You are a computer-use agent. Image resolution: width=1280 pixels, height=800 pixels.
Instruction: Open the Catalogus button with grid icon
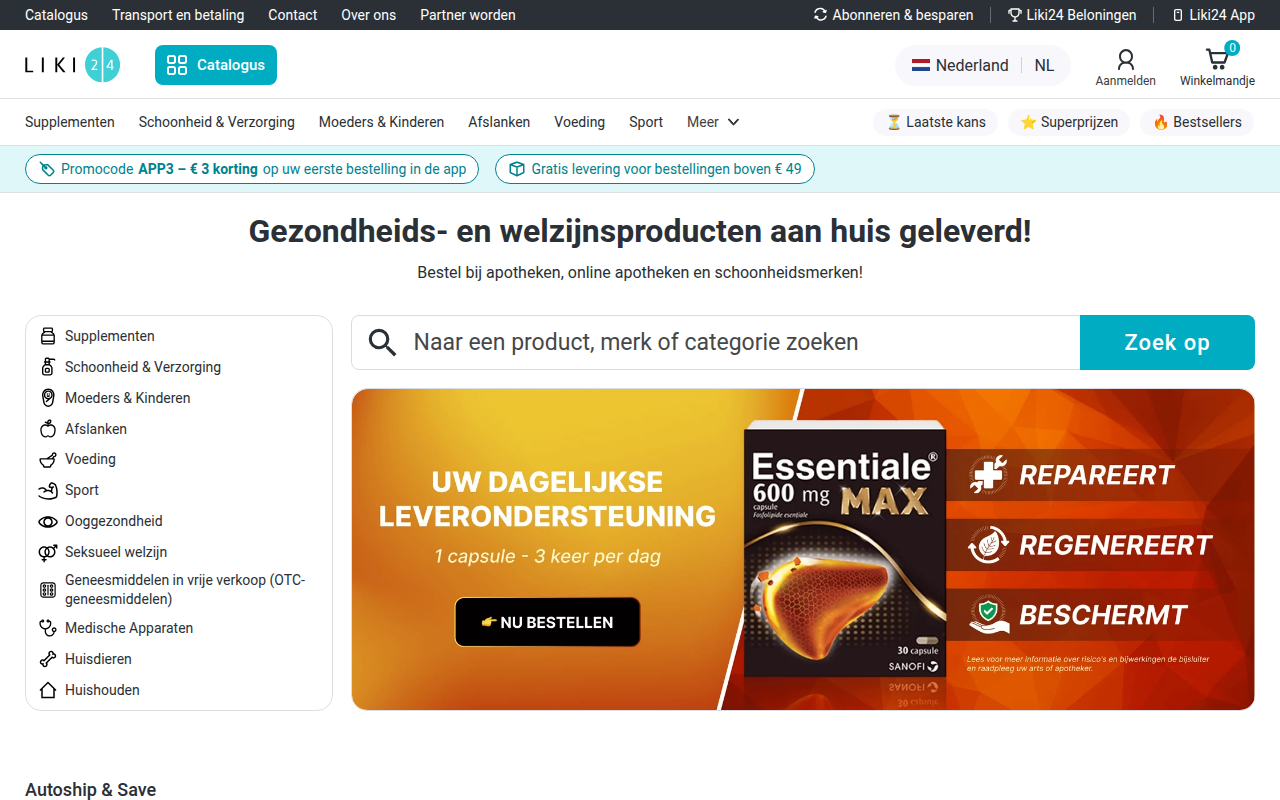click(216, 65)
